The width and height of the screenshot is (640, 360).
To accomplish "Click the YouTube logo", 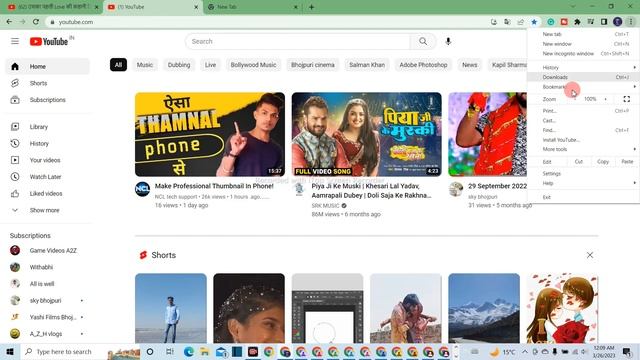I will [49, 41].
